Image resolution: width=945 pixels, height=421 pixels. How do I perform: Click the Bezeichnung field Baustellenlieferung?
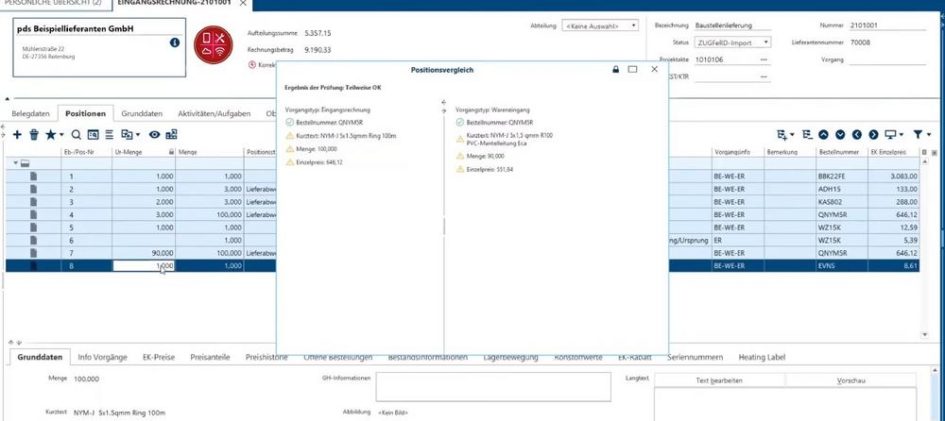point(732,26)
